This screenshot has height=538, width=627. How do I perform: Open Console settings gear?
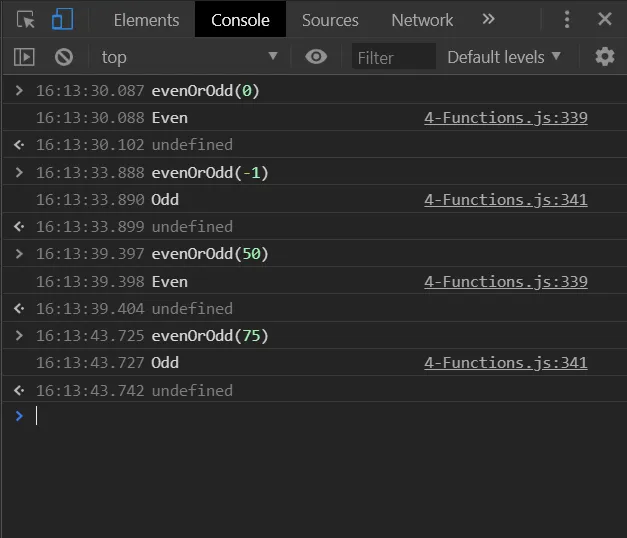click(604, 57)
